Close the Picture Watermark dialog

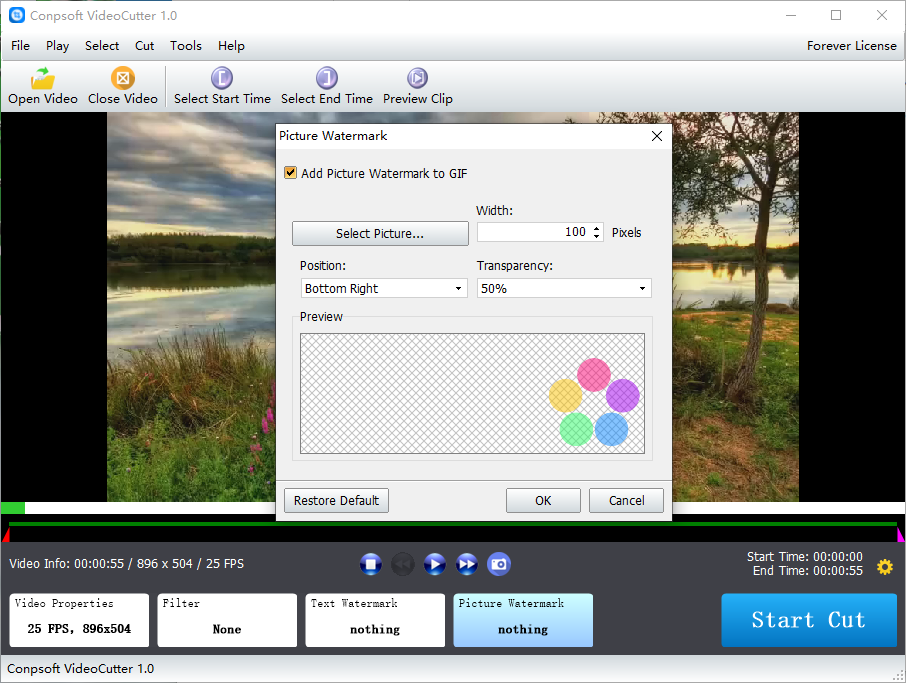click(x=657, y=136)
